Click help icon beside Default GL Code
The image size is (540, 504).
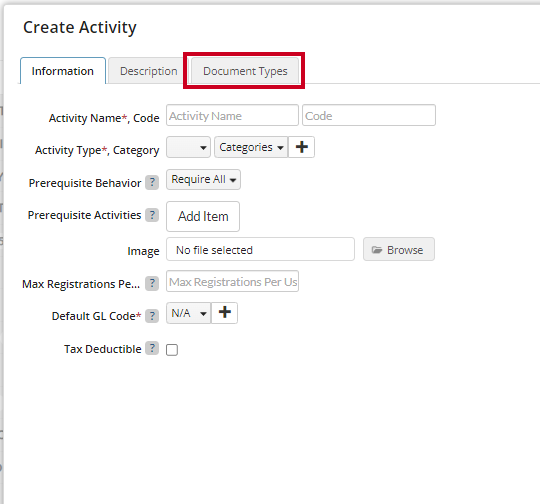(x=152, y=316)
